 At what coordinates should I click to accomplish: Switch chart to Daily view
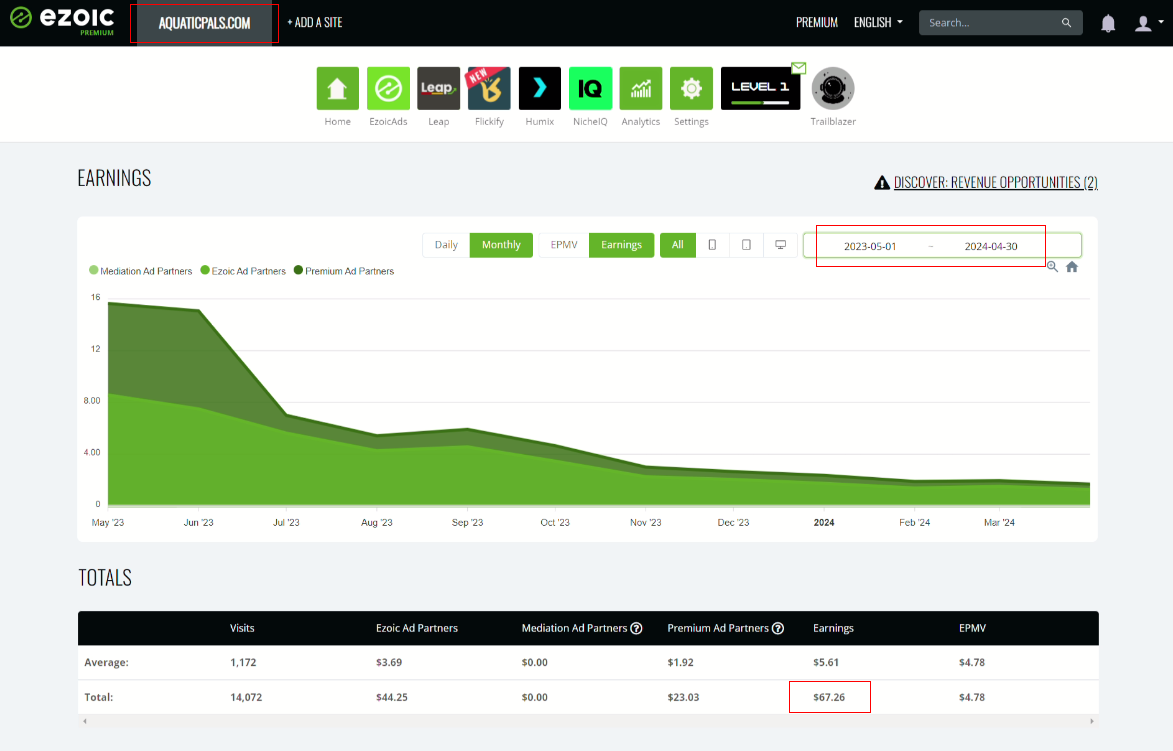[x=446, y=245]
